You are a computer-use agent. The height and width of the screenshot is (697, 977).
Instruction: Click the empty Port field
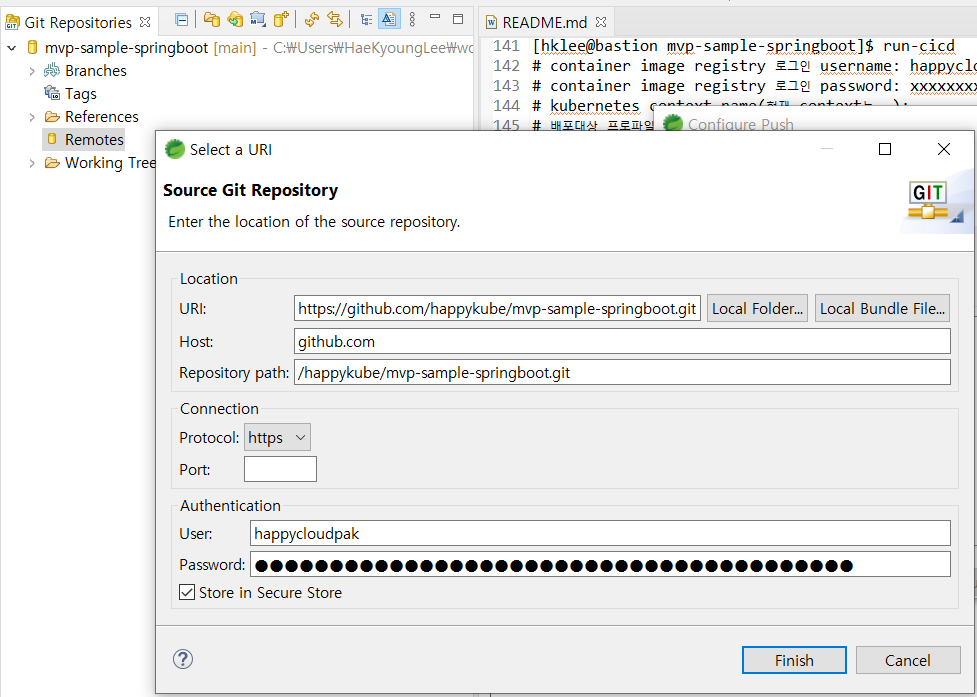(280, 469)
